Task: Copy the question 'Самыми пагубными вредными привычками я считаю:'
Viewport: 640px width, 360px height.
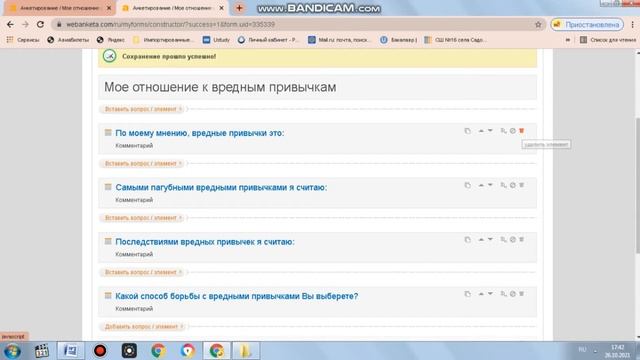Action: point(467,185)
